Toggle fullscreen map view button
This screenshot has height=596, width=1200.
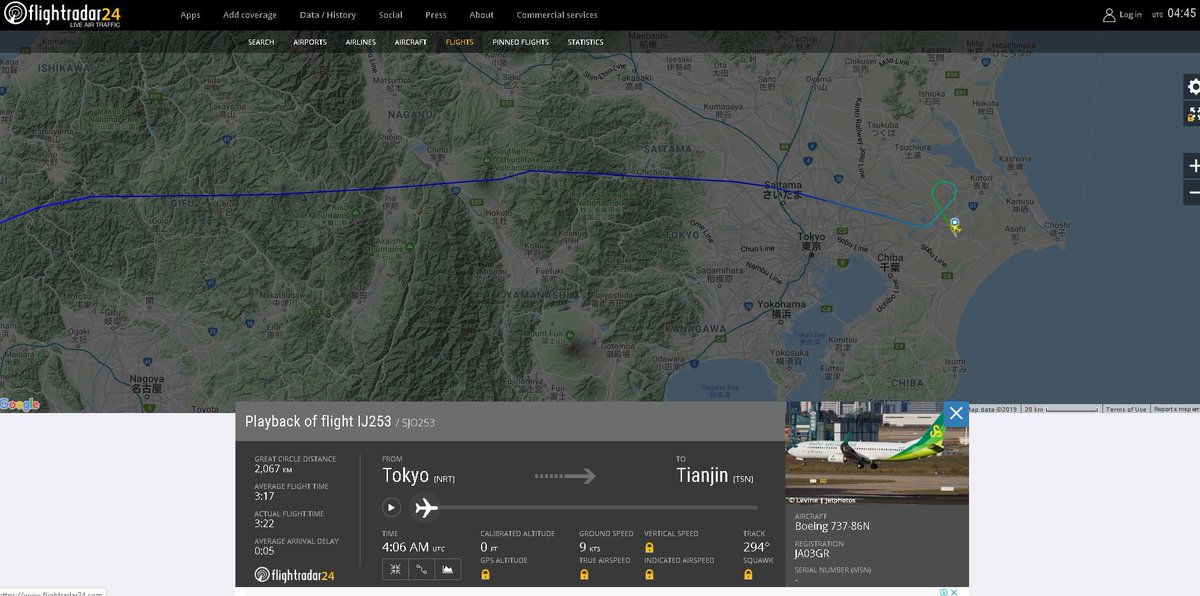1193,113
